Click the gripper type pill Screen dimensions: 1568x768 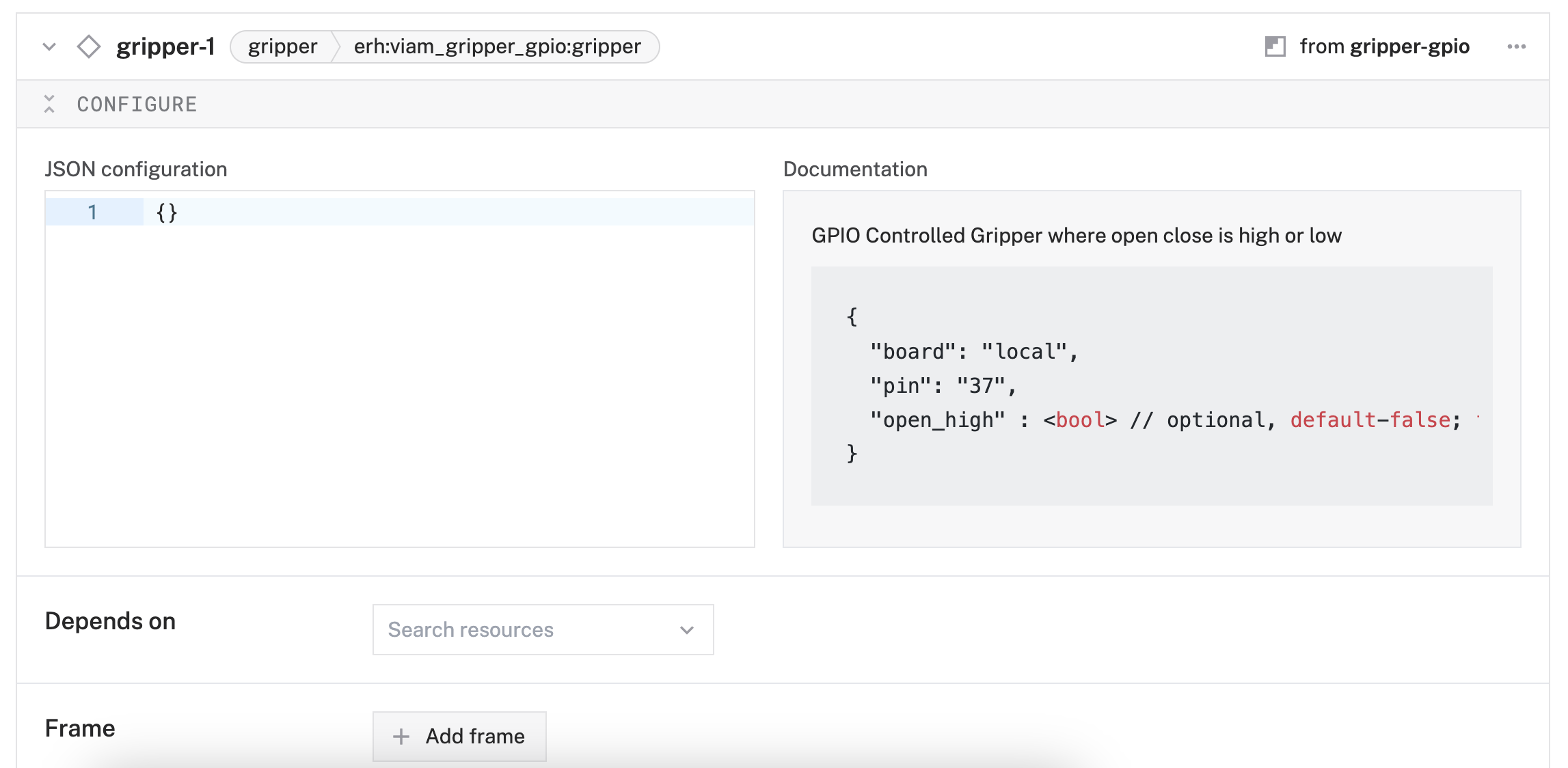tap(282, 46)
